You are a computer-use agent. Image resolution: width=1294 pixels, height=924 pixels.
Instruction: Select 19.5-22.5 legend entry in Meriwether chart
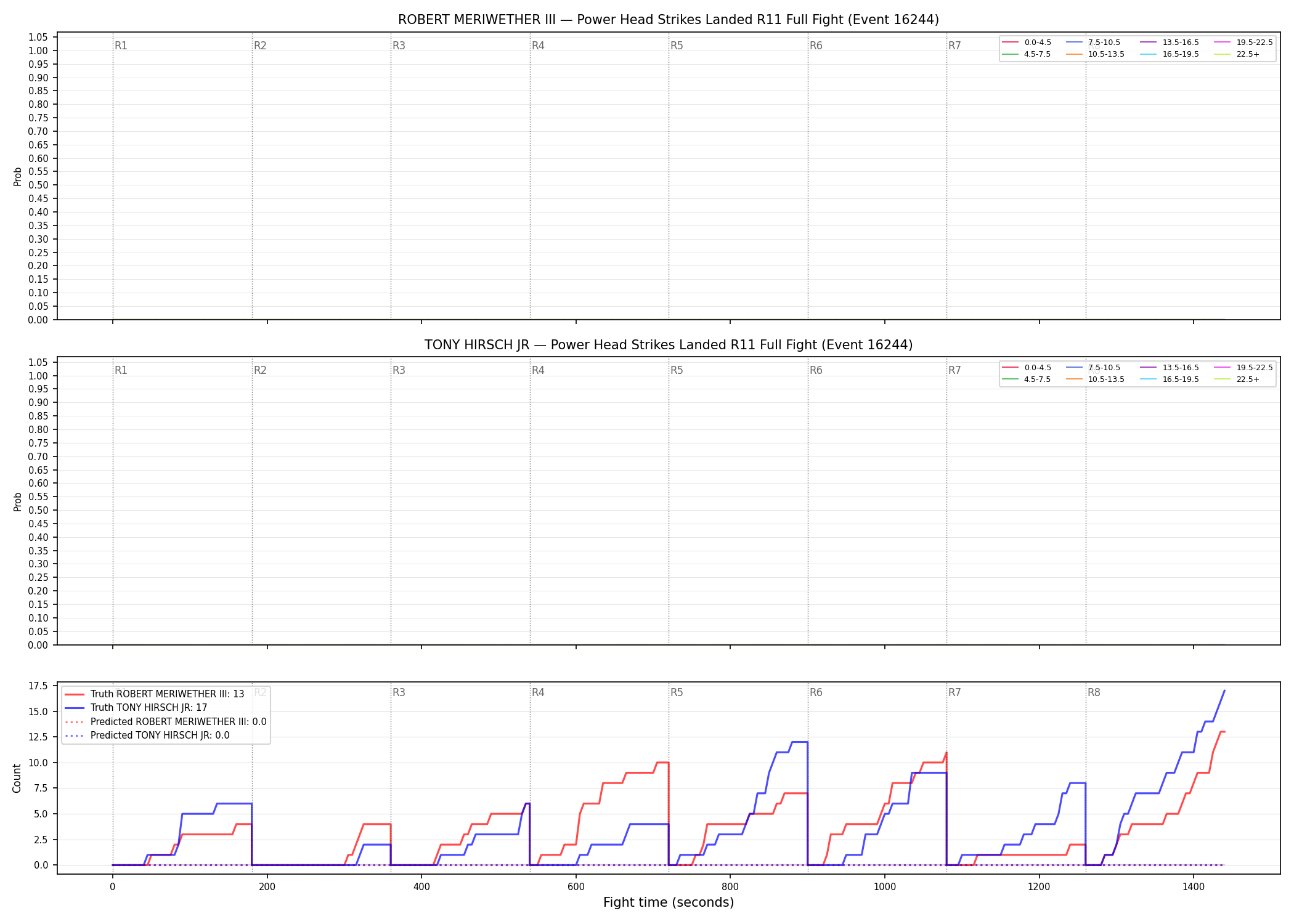tap(1243, 43)
